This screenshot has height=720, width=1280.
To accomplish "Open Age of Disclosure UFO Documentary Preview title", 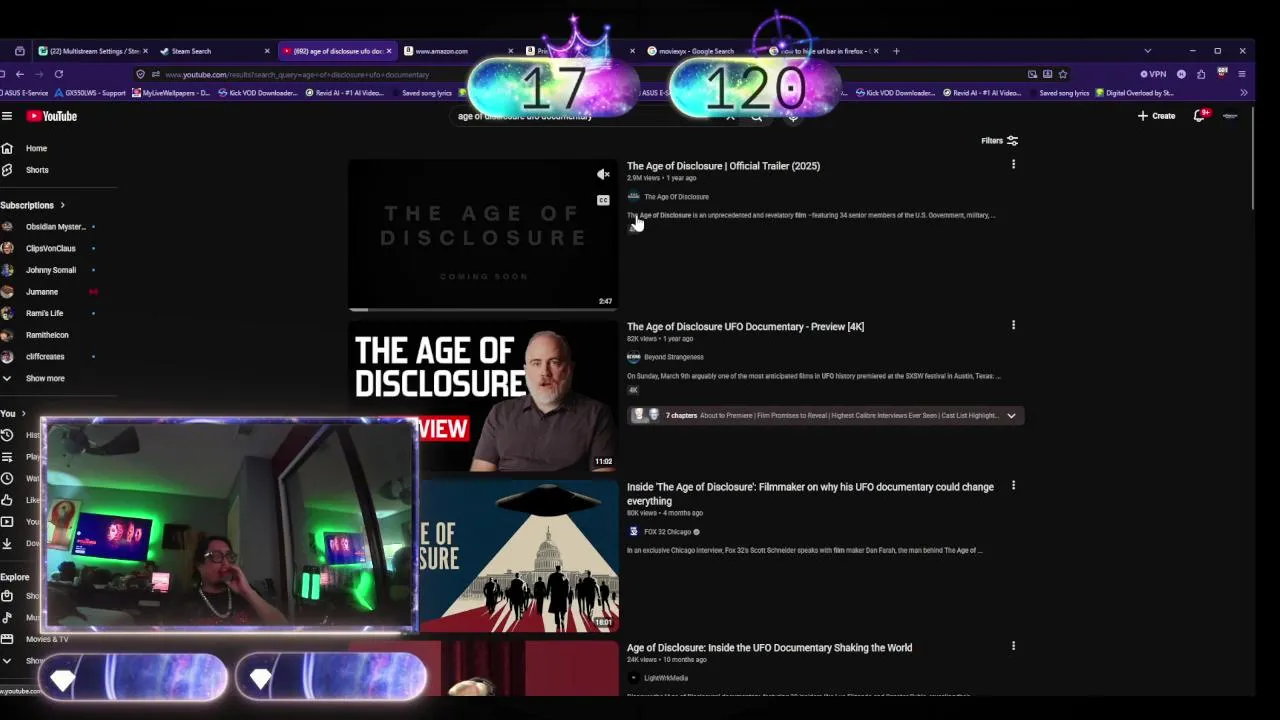I will click(x=745, y=327).
